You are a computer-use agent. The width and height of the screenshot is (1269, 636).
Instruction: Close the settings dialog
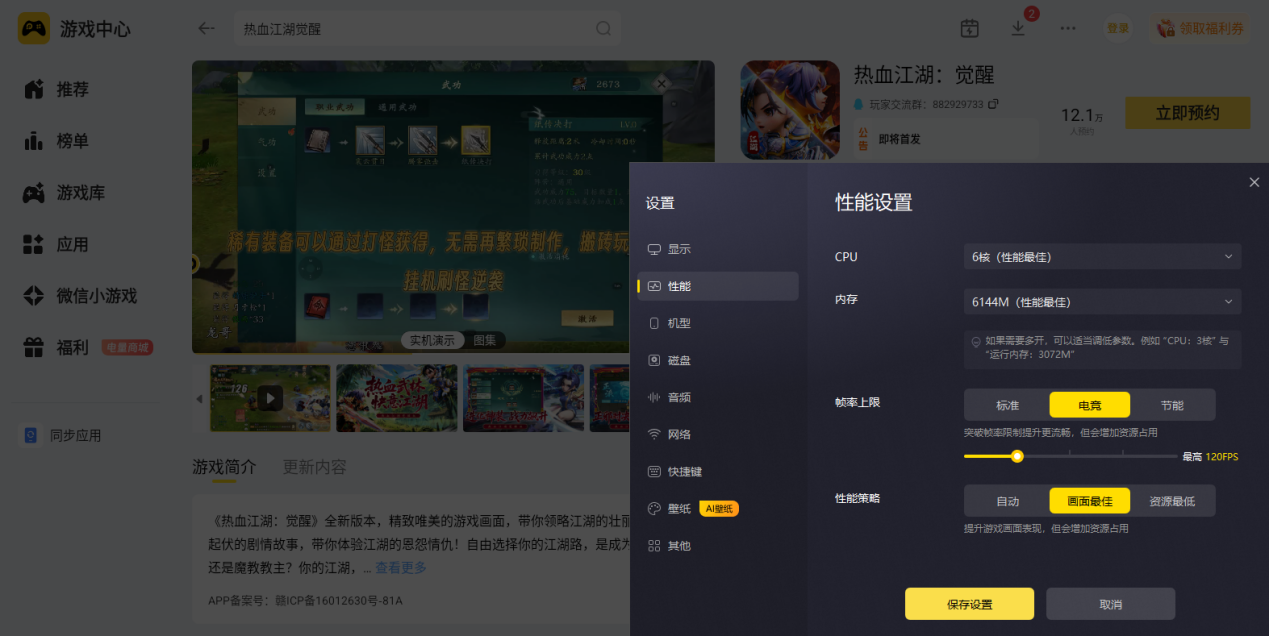[1254, 182]
